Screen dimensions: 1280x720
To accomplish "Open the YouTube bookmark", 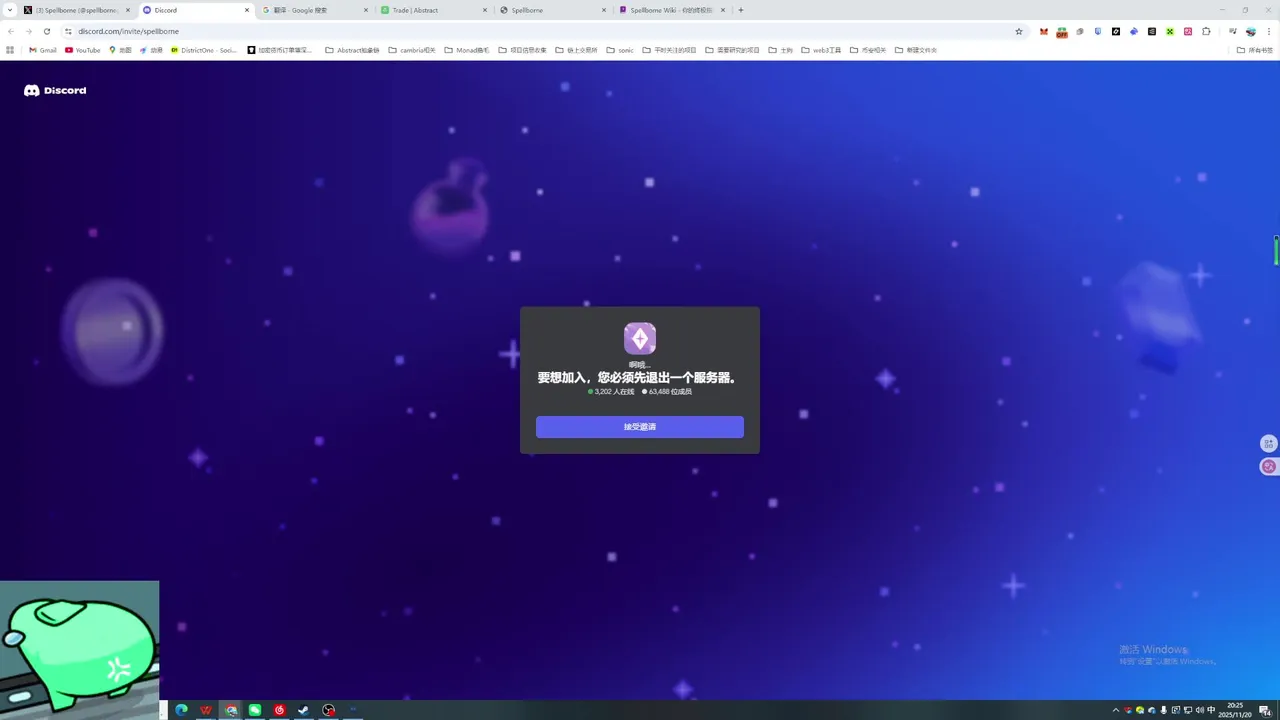I will pos(83,50).
